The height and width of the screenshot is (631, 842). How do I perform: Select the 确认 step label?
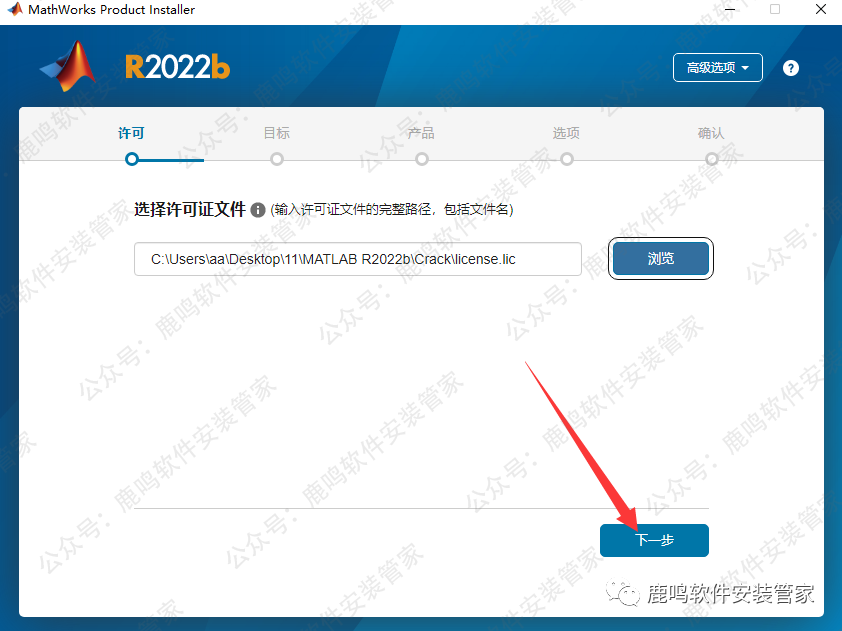click(x=712, y=133)
